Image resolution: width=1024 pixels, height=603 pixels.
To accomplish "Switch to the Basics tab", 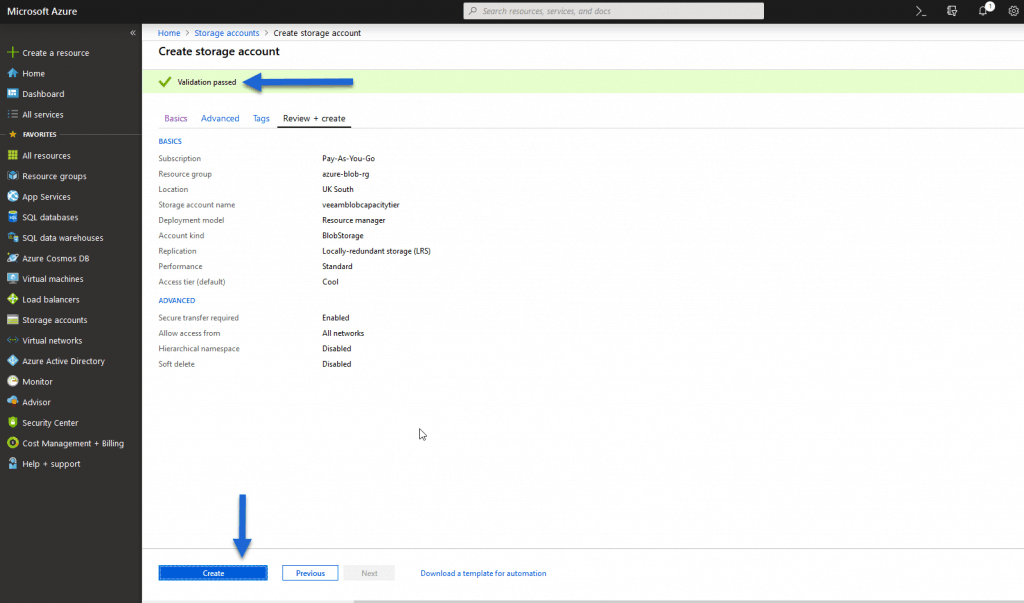I will point(176,118).
